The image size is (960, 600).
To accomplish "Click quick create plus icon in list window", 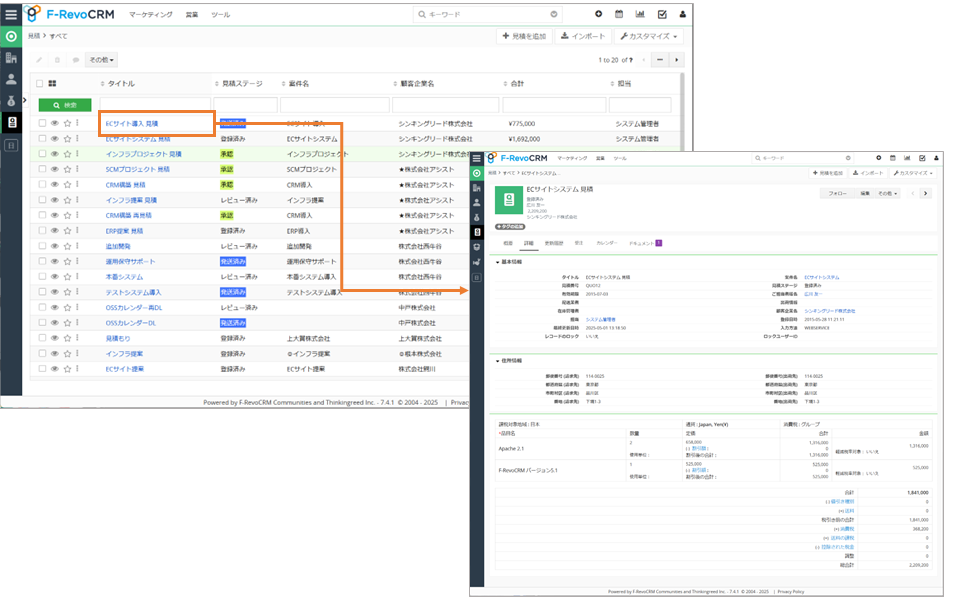I will (598, 14).
